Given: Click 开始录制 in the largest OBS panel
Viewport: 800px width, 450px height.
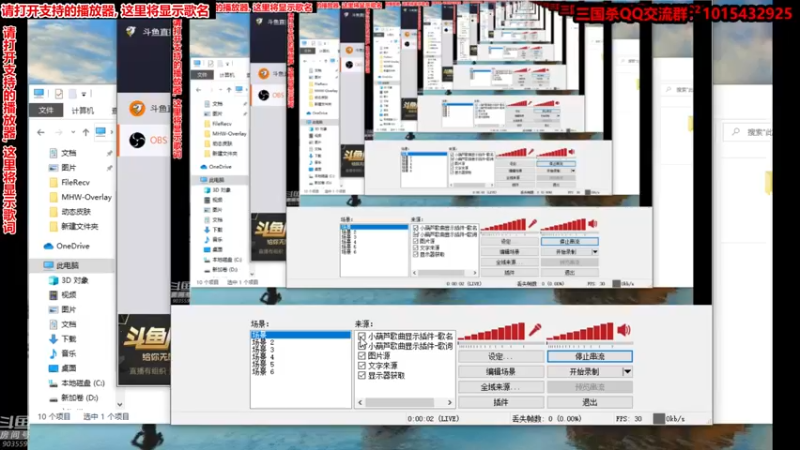Looking at the screenshot, I should pyautogui.click(x=585, y=372).
